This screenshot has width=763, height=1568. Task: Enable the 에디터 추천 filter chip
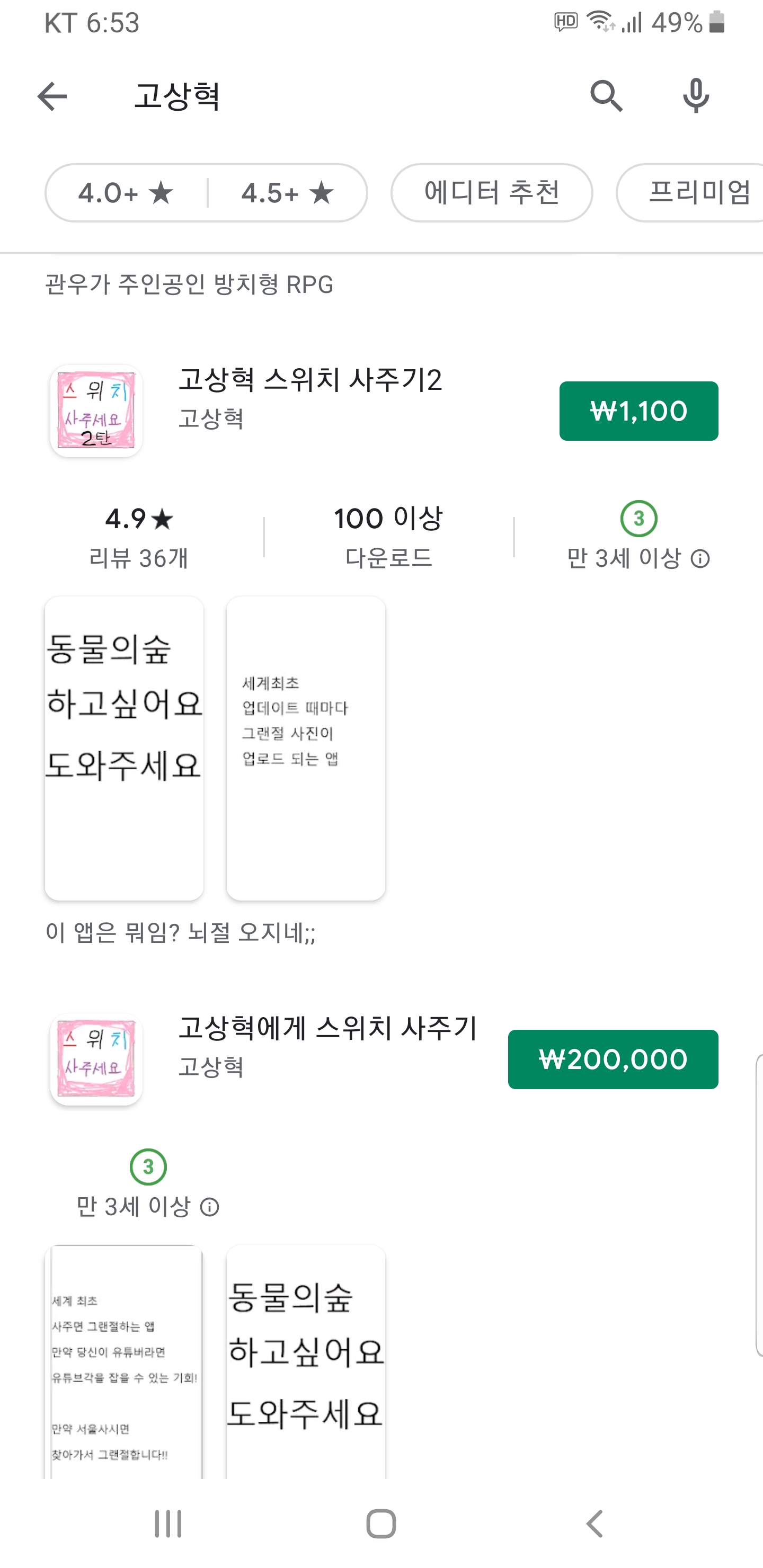(491, 193)
